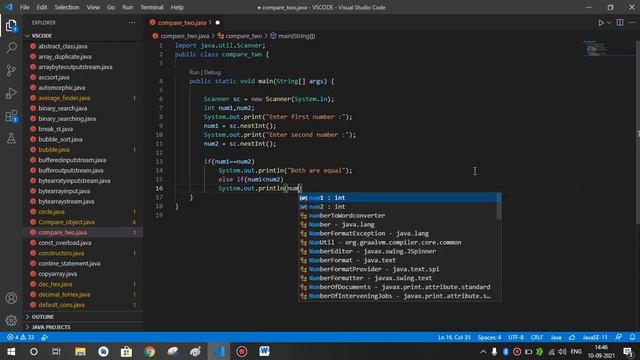Screen dimensions: 640x360
Task: Click the feedback icon in status bar
Action: point(619,338)
